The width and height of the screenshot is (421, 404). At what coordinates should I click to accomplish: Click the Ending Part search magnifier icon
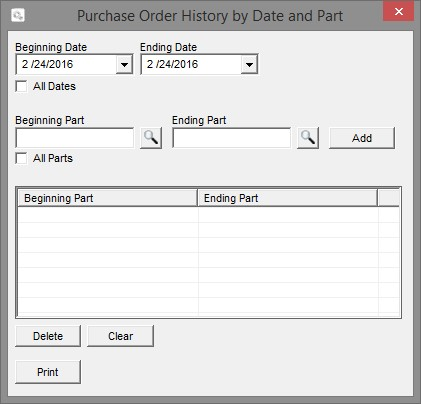click(x=308, y=138)
